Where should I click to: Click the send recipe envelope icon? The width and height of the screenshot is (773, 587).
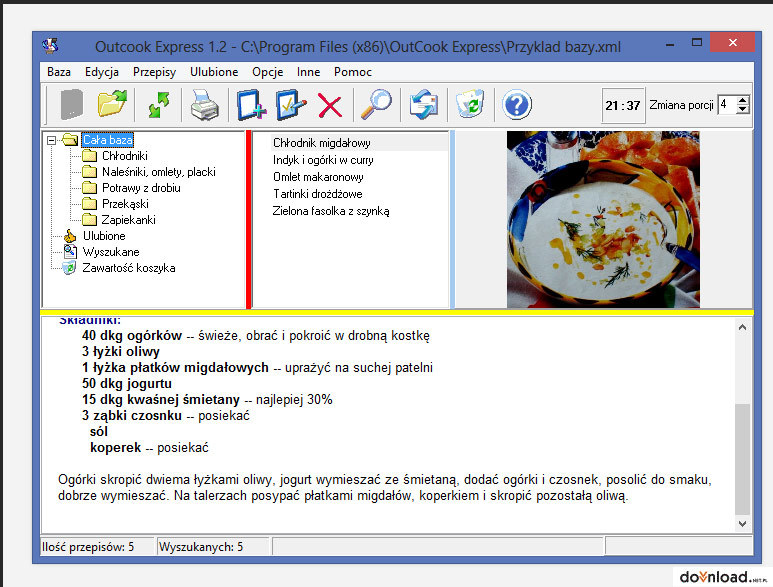pos(423,104)
